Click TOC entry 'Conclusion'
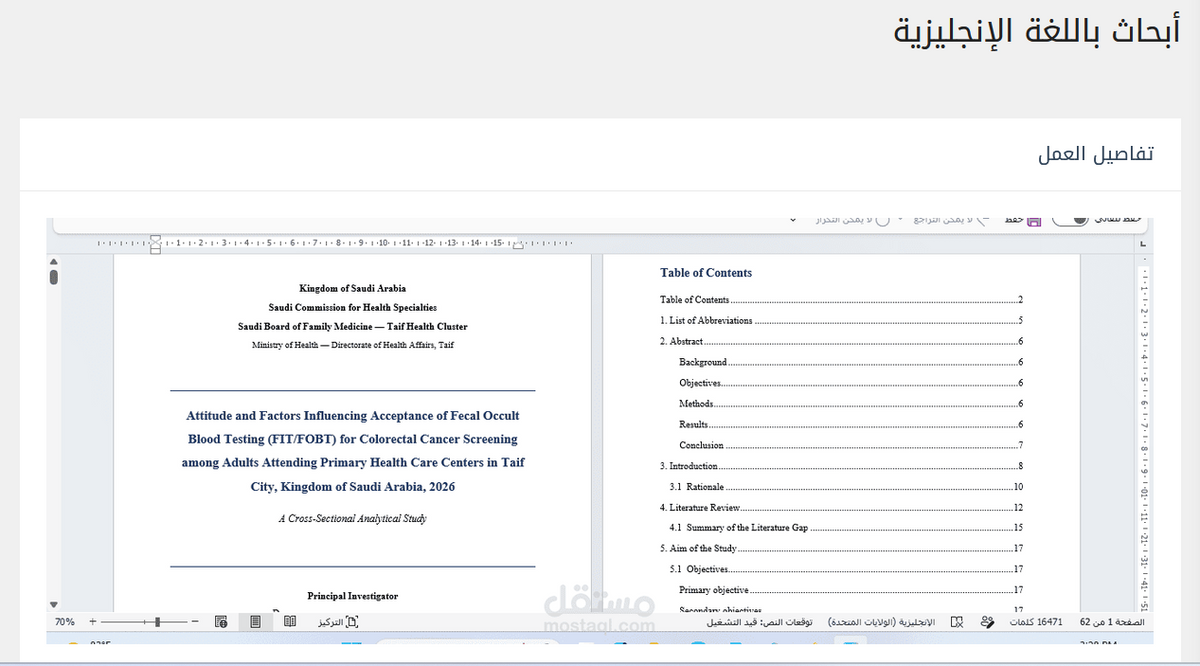 click(701, 445)
